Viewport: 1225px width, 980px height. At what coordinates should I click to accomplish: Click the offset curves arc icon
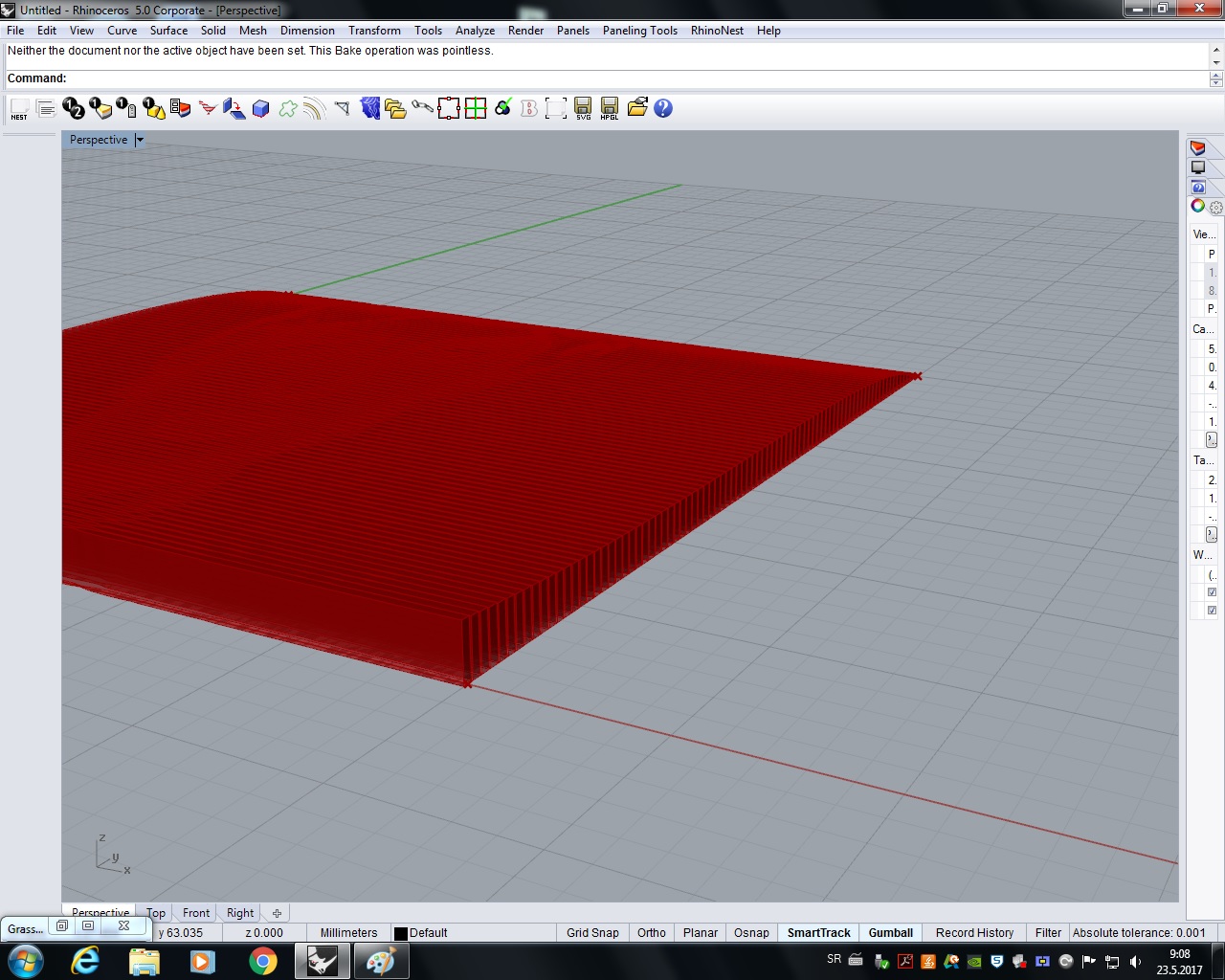pos(315,109)
